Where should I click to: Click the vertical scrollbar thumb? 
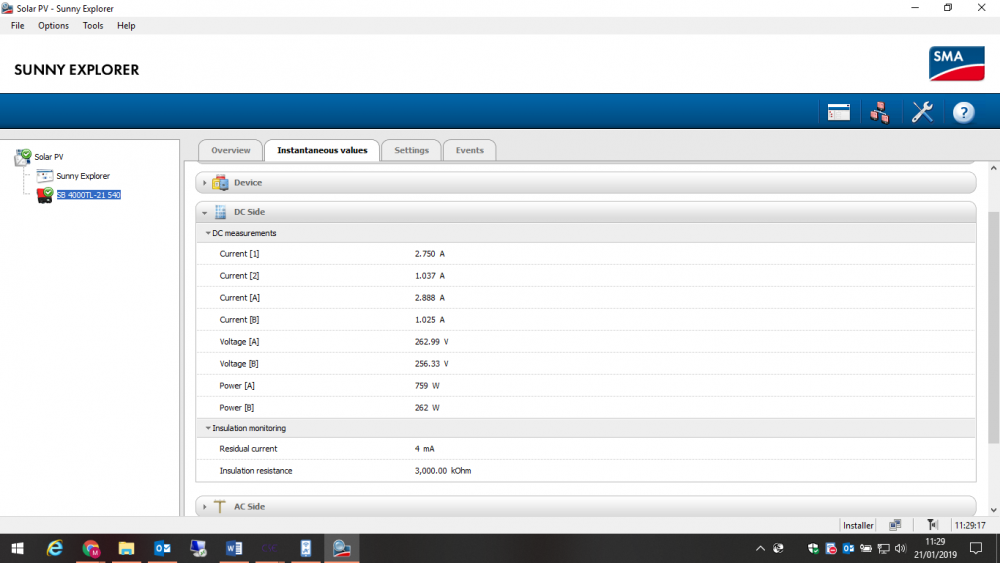pyautogui.click(x=993, y=328)
